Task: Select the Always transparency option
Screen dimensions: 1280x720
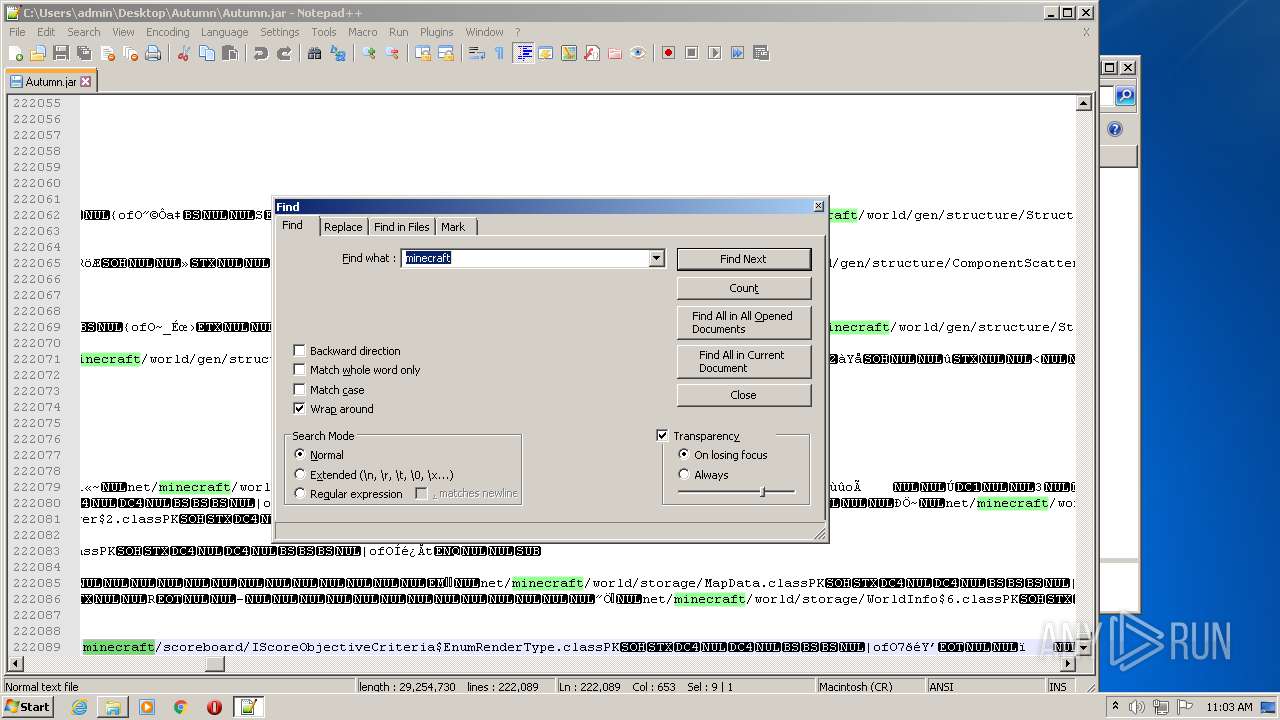Action: (x=684, y=475)
